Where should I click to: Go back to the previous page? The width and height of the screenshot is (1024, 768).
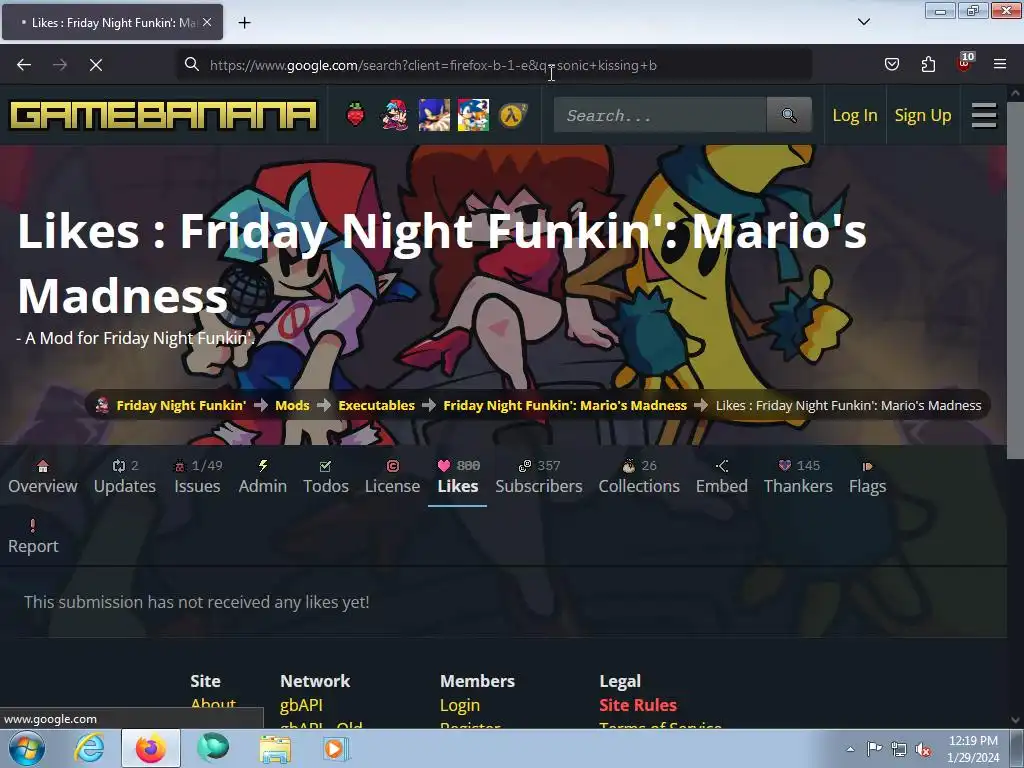coord(24,65)
